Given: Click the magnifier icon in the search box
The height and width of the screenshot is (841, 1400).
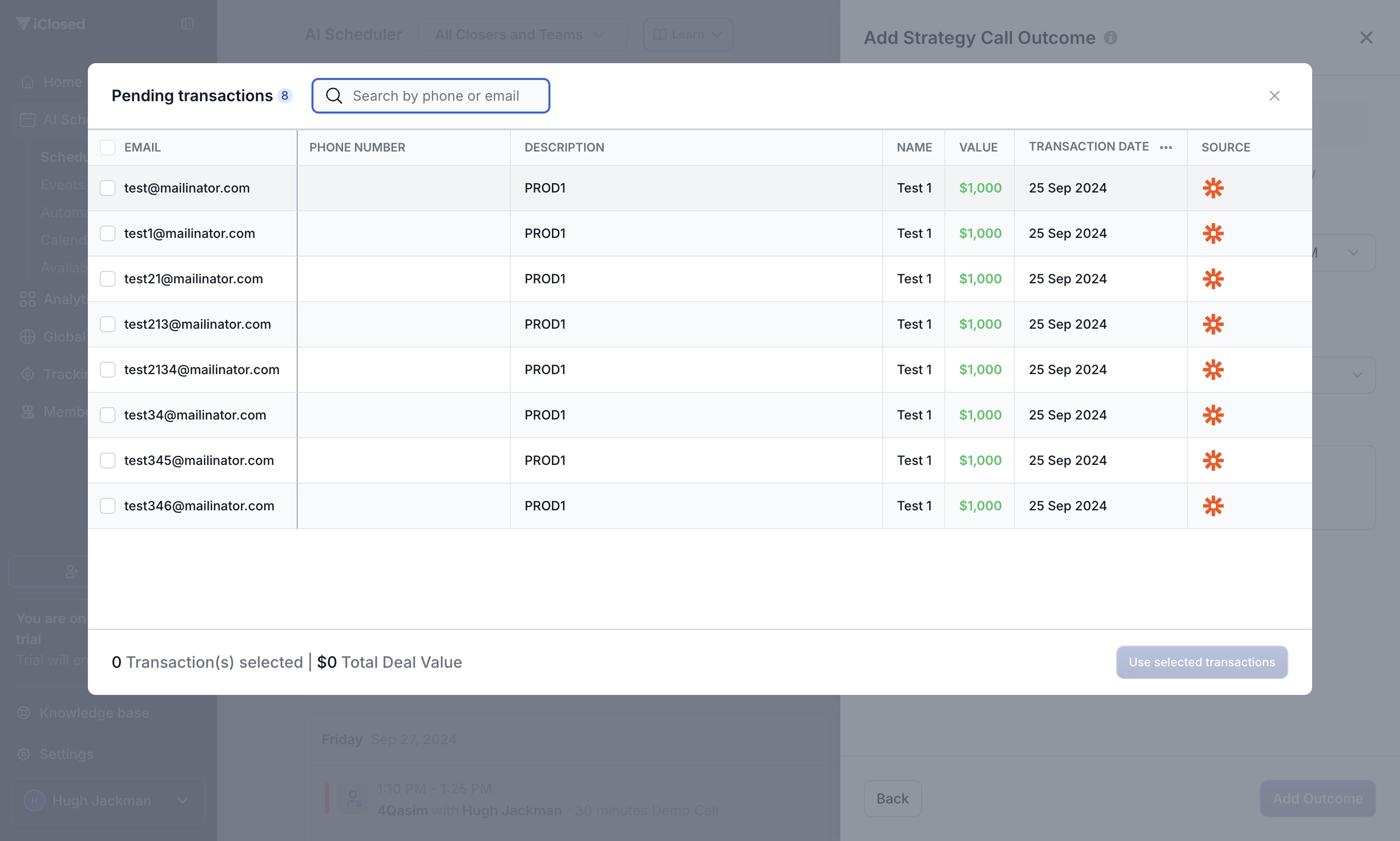Looking at the screenshot, I should point(334,96).
